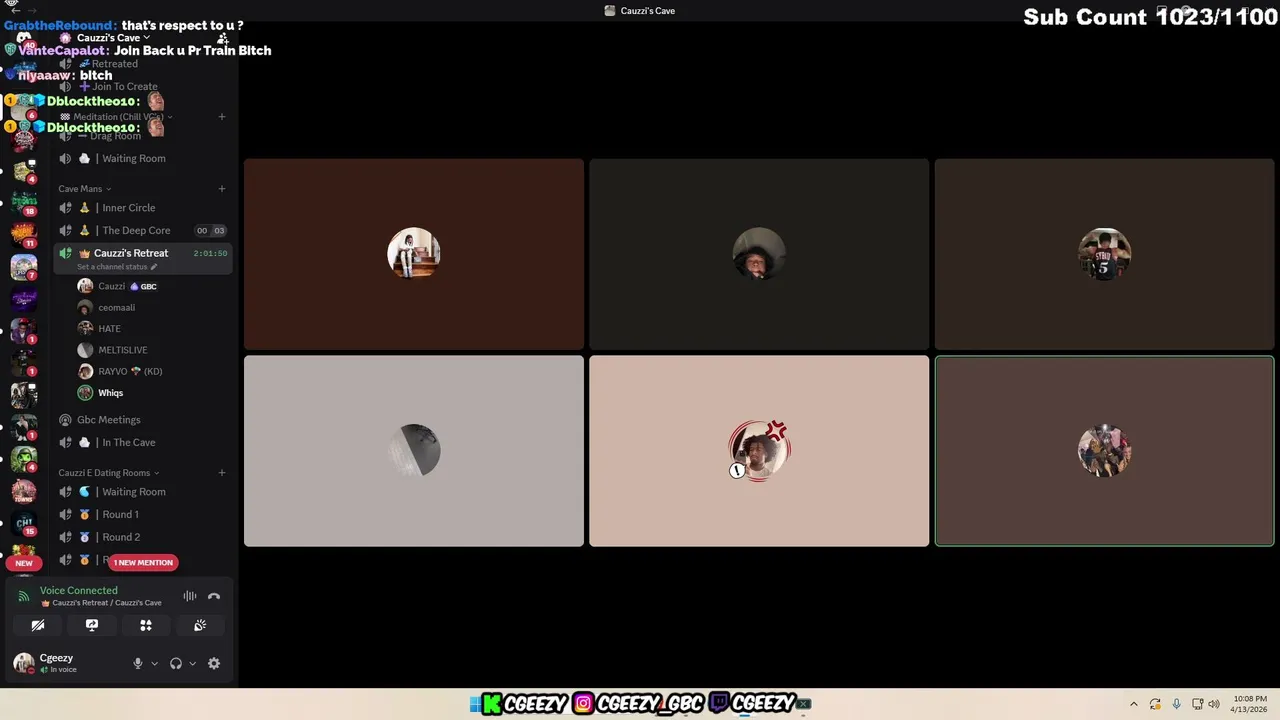Open the server with 18 badge
Screen dimensions: 1280x720
tap(24, 203)
